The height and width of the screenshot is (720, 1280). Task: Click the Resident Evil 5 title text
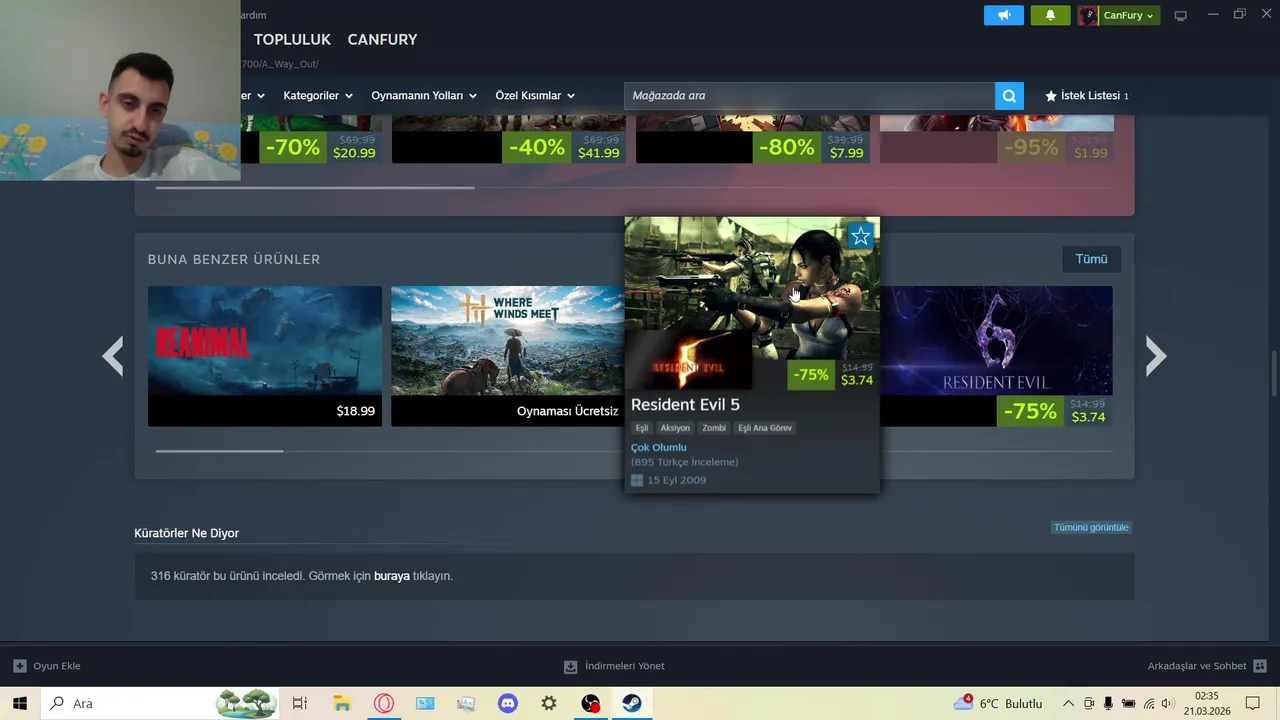click(685, 404)
